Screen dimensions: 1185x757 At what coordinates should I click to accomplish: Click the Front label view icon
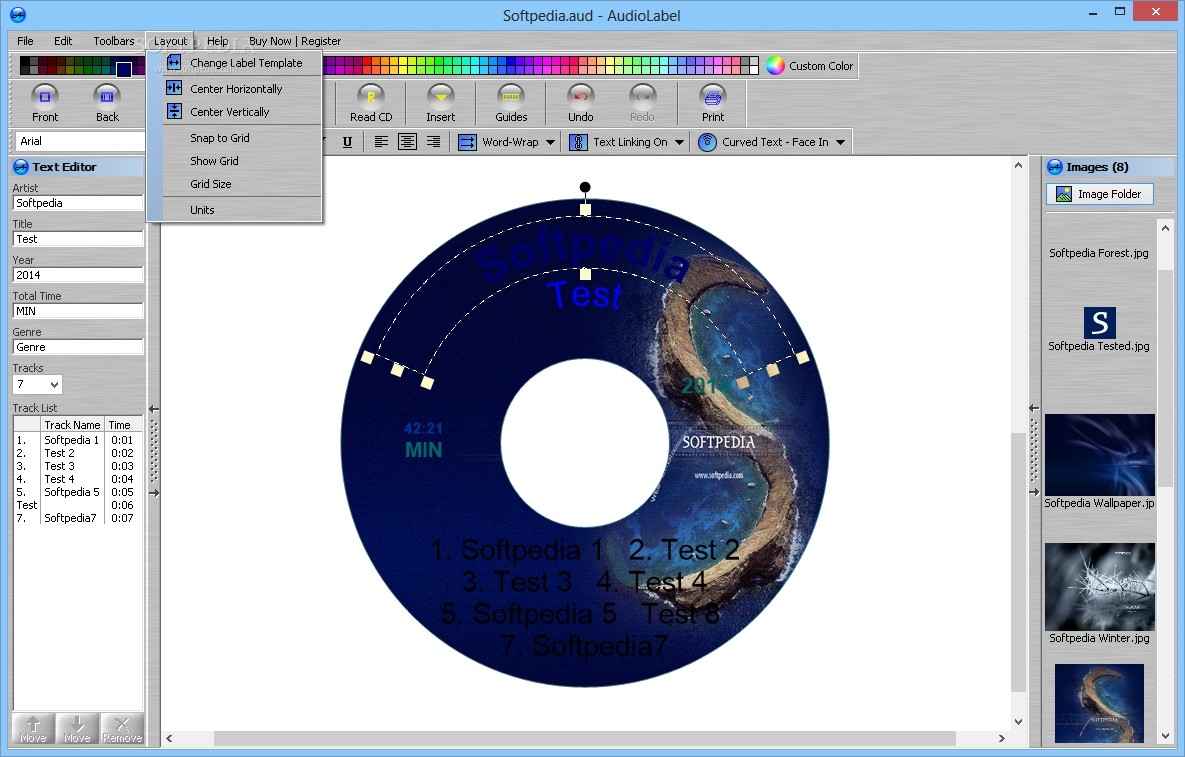click(x=45, y=96)
